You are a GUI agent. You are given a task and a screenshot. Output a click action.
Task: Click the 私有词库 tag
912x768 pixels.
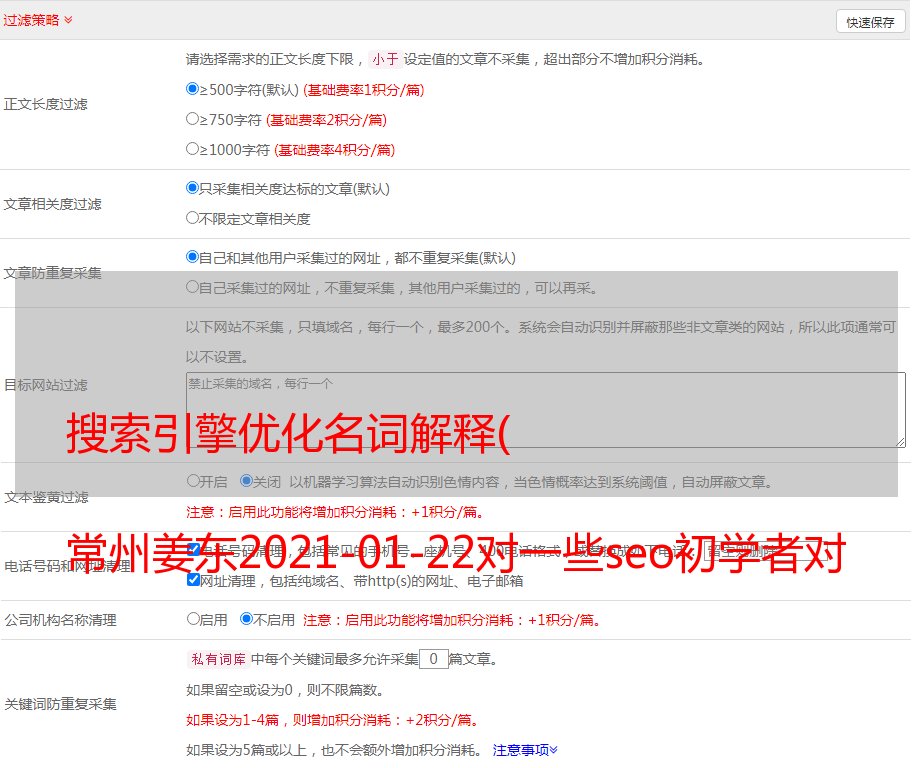coord(219,659)
